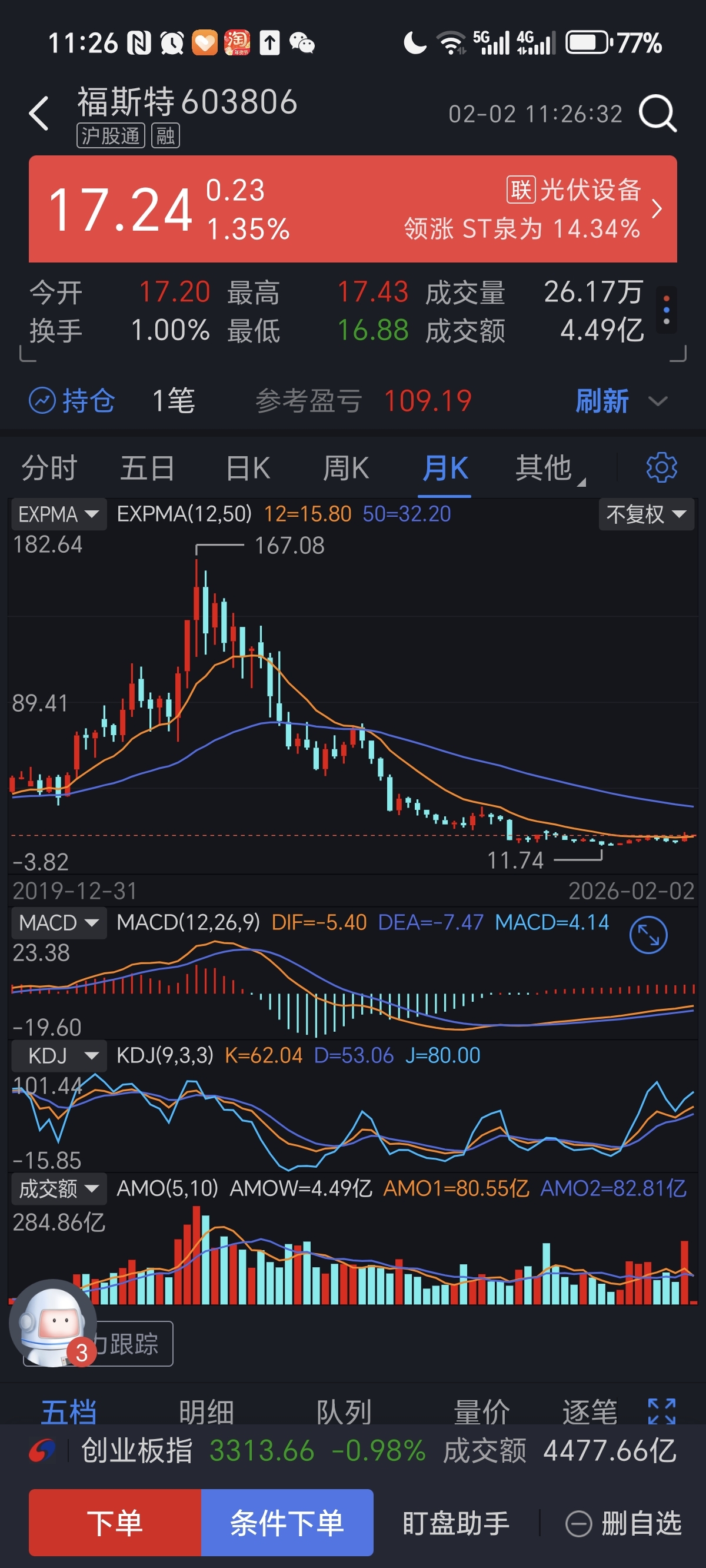The image size is (706, 1568).
Task: Open EXPMA indicator dropdown
Action: coord(58,514)
